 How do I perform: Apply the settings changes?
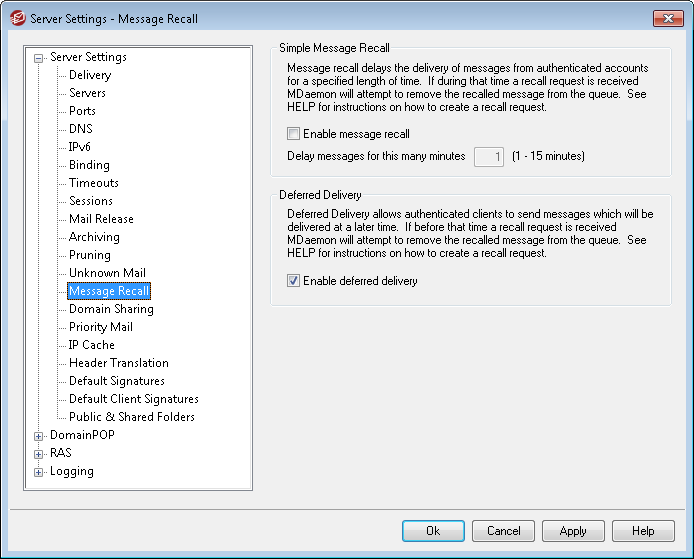573,531
